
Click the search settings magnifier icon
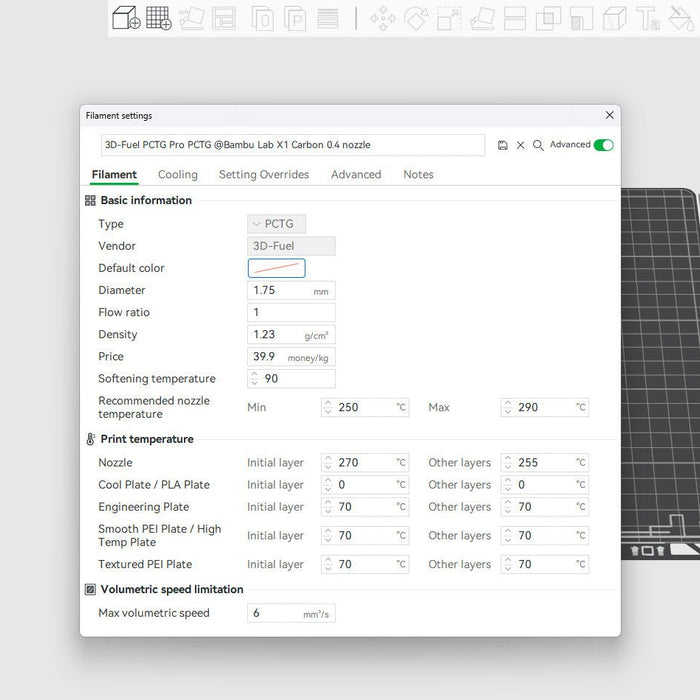coord(538,145)
